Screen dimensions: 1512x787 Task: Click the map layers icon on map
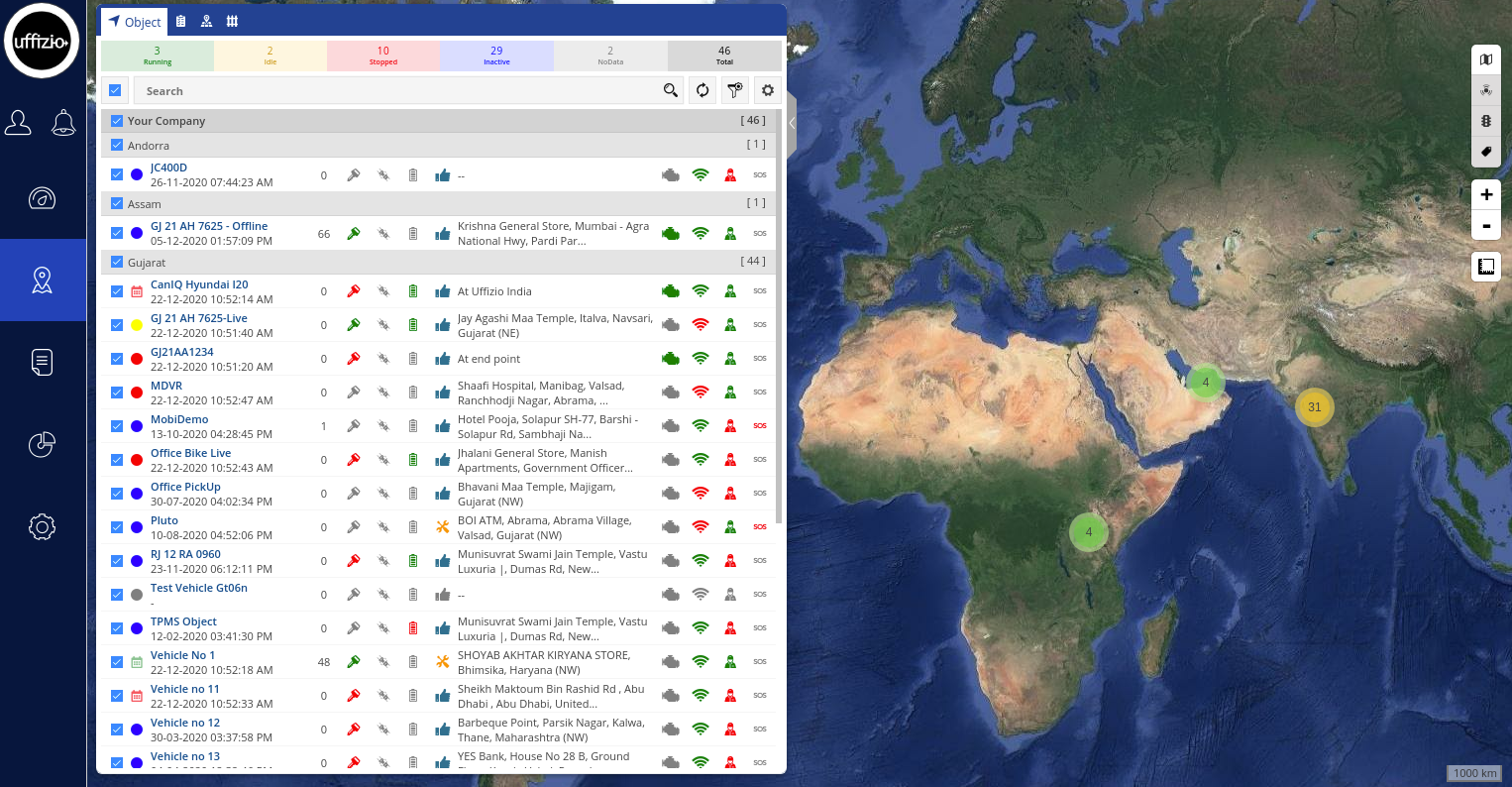(x=1485, y=59)
